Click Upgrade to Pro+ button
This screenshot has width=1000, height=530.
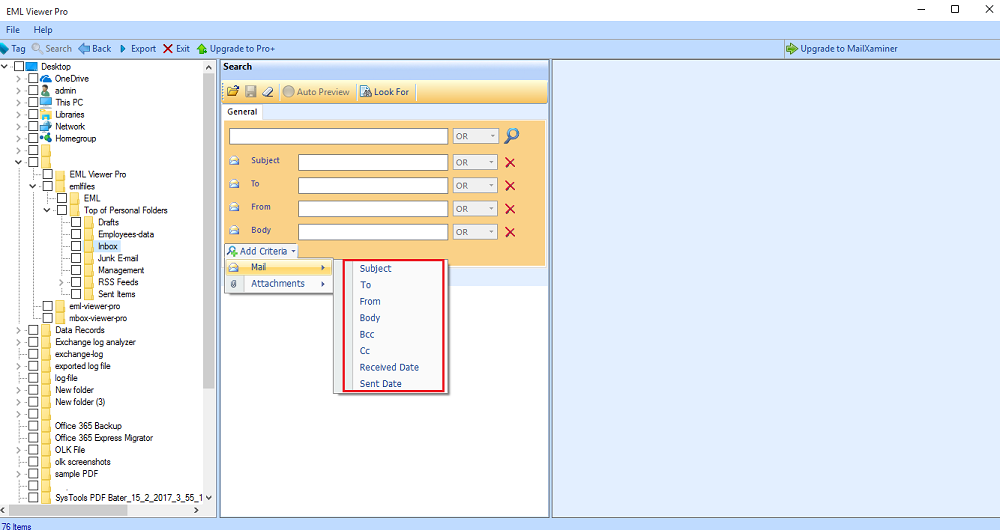click(x=236, y=48)
